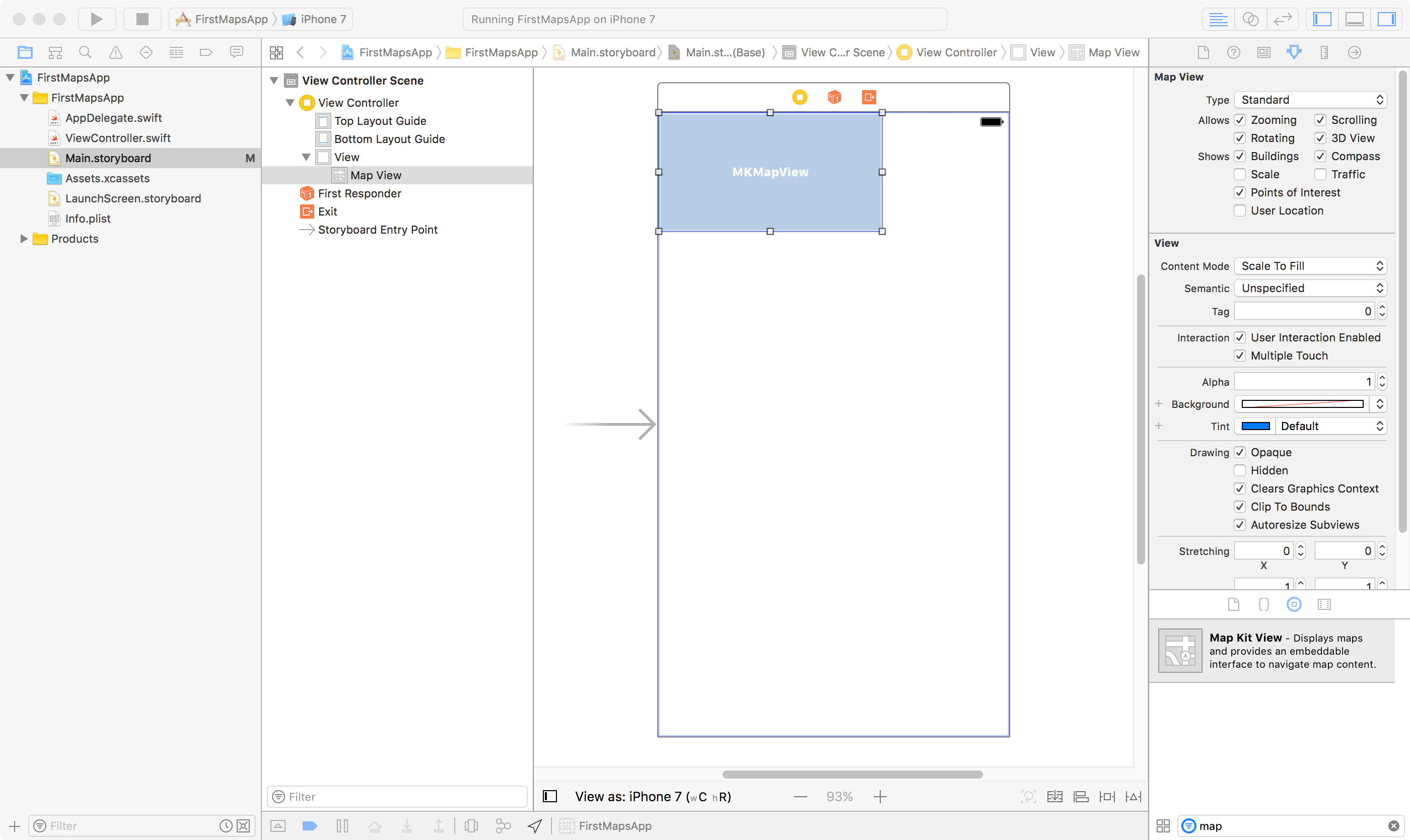Click the View as: iPhone 7 button
This screenshot has height=840, width=1410.
click(x=652, y=796)
